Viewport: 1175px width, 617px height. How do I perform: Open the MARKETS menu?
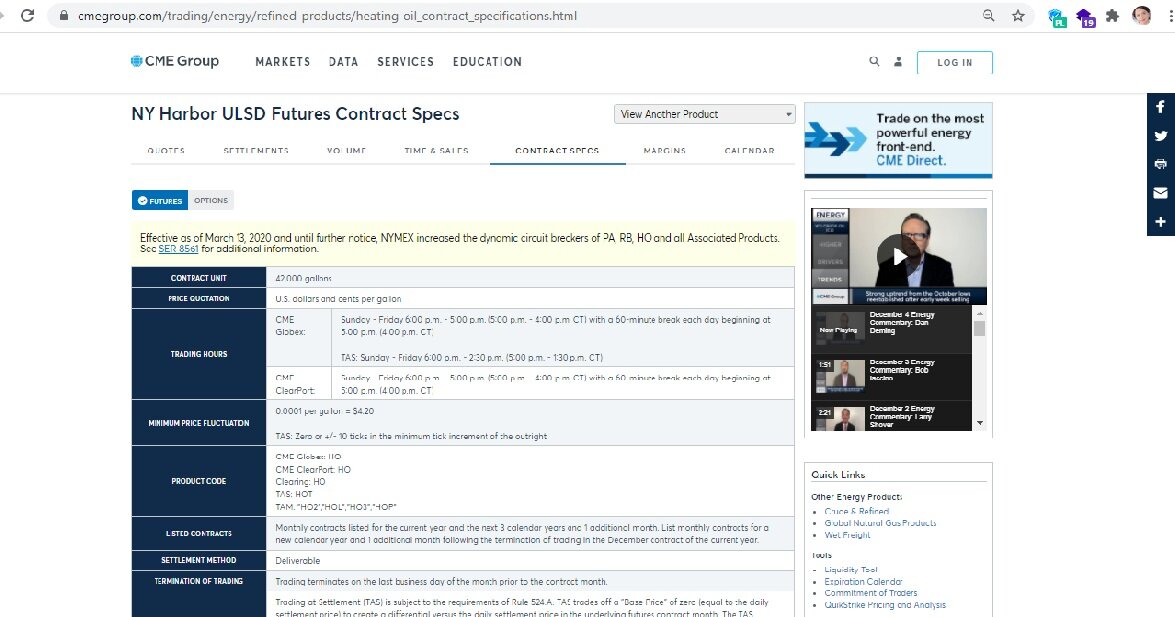pos(283,61)
